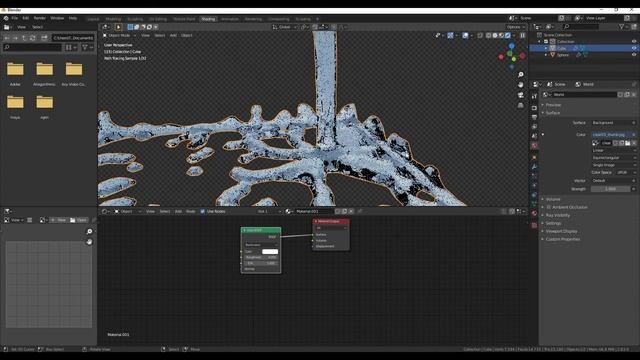Click the image editor zoom magnifier icon

(x=89, y=231)
